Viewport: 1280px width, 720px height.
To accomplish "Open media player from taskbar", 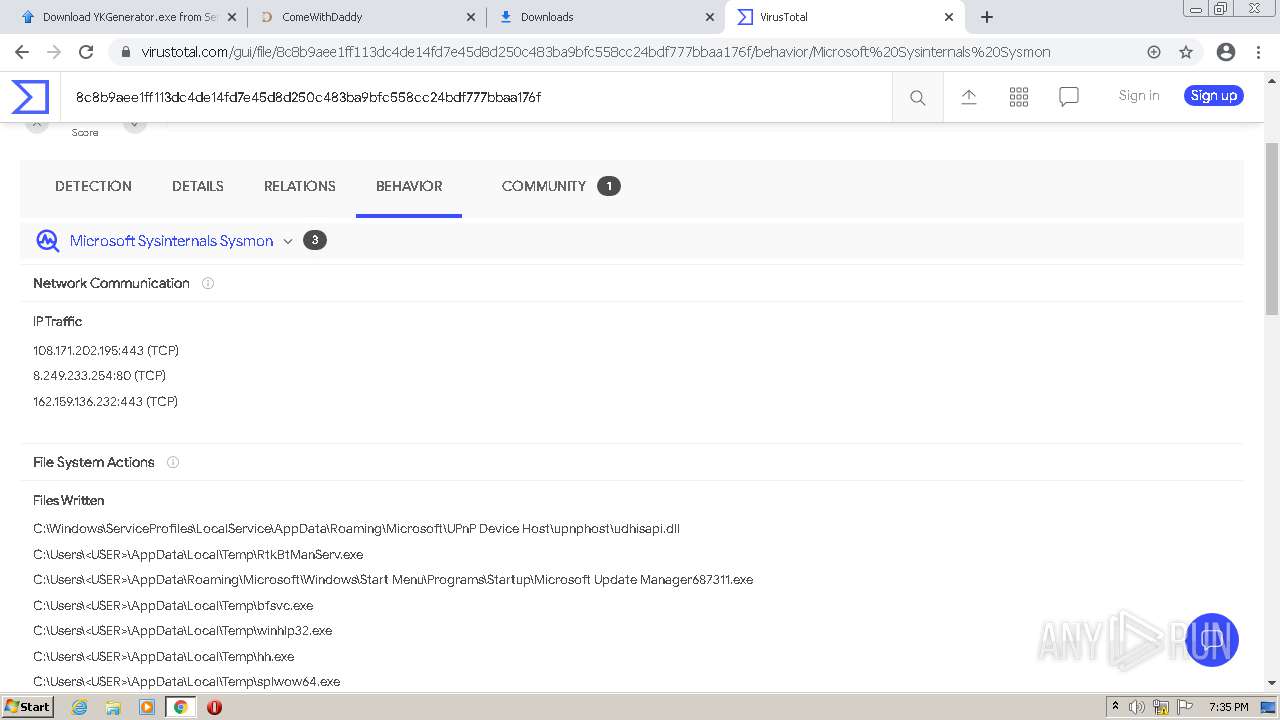I will (147, 707).
